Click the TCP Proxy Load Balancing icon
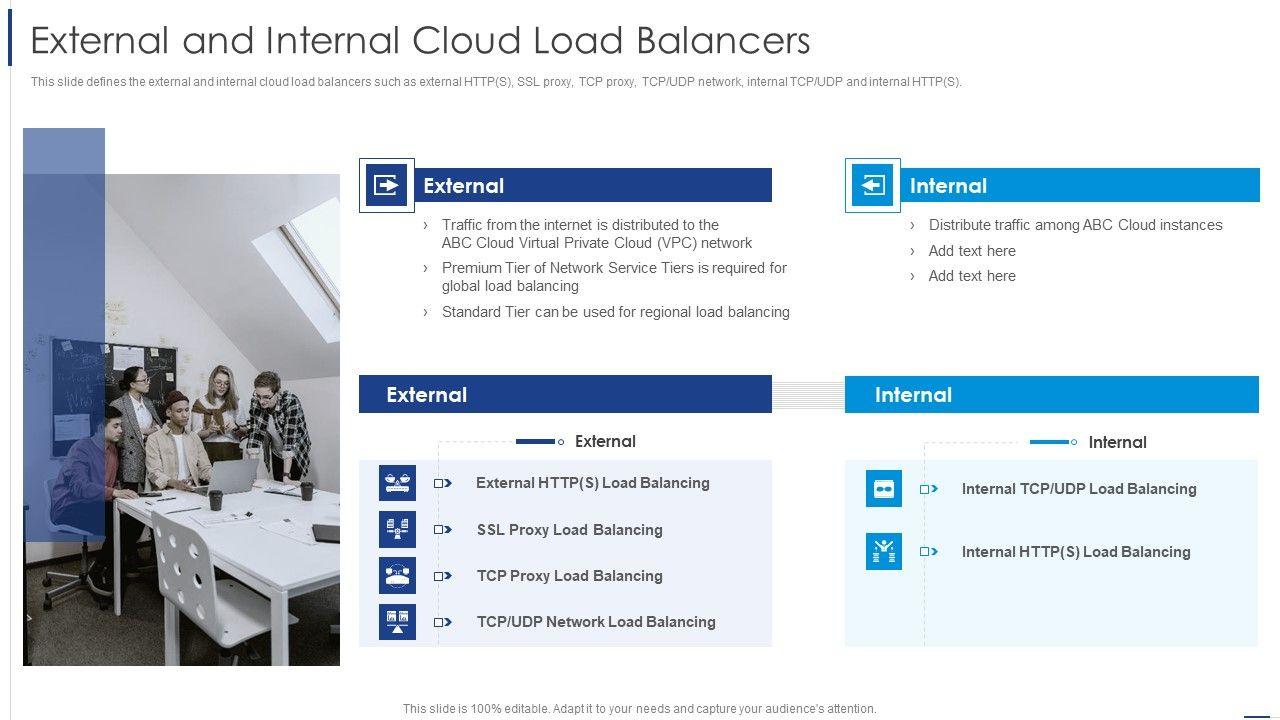 397,575
